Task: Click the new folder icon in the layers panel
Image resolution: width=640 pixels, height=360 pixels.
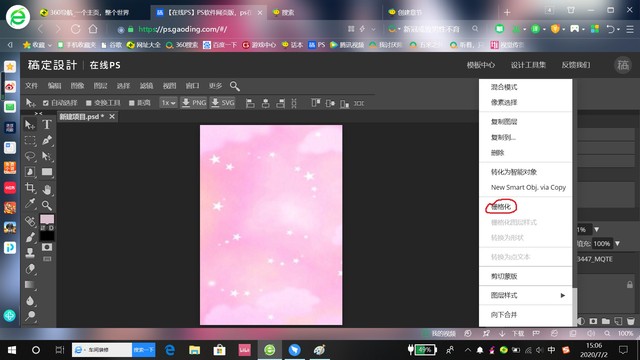Action: click(606, 321)
